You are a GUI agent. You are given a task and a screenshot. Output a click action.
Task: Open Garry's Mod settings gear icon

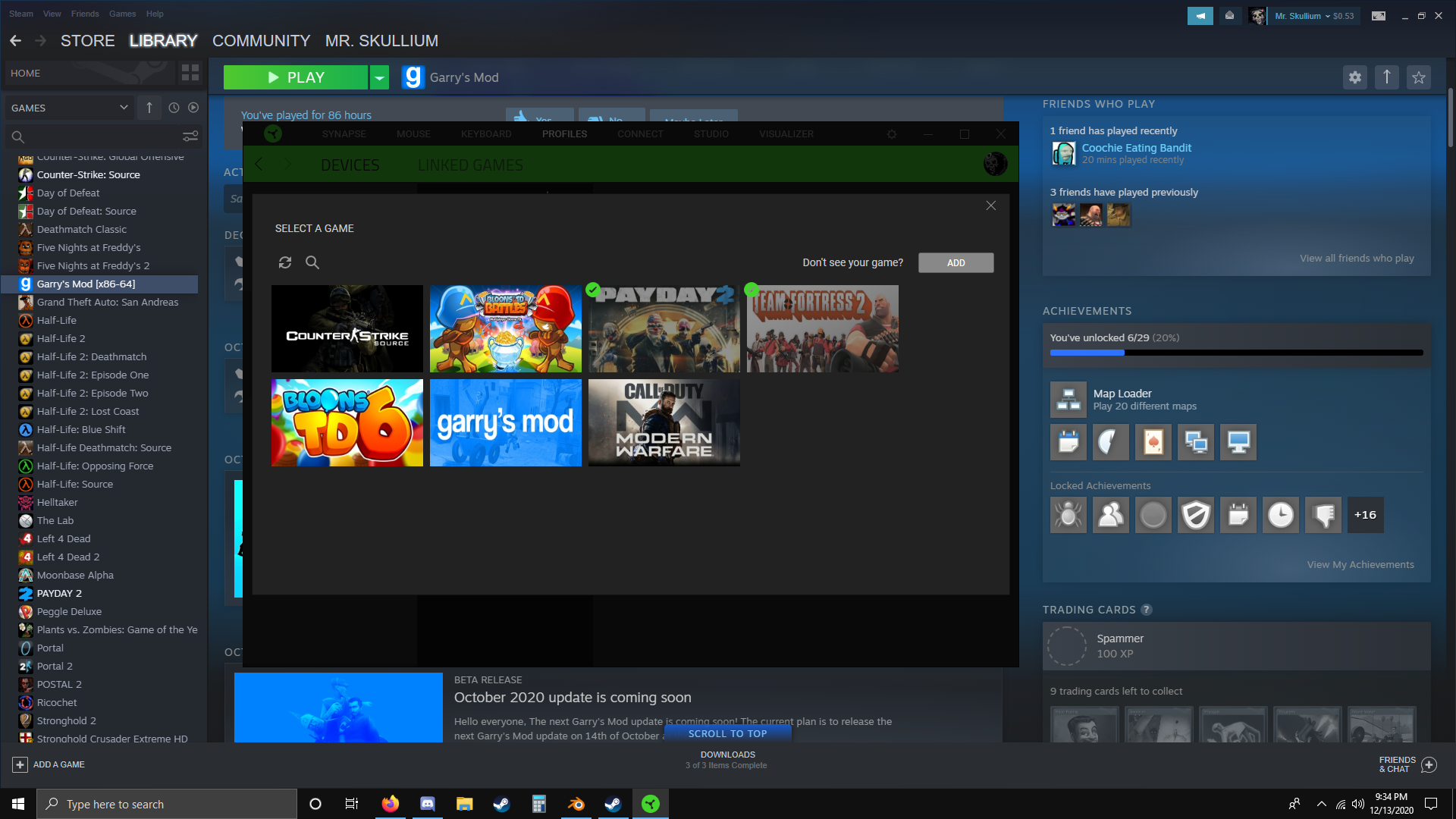pyautogui.click(x=1355, y=77)
